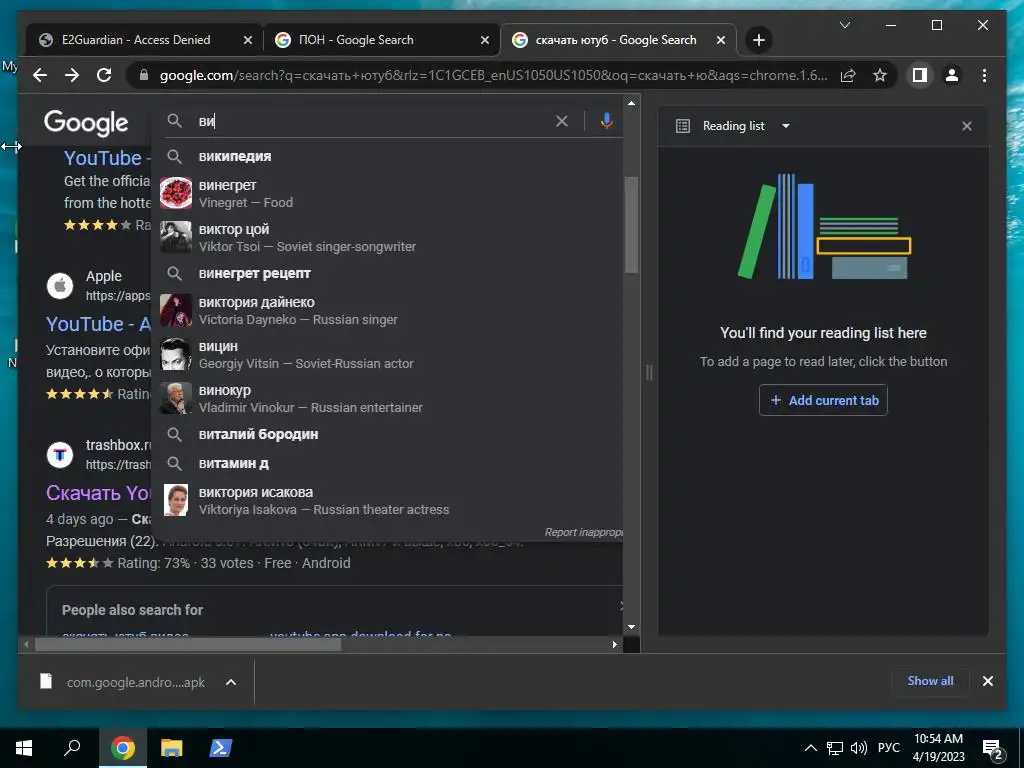
Task: Close the downloads bar
Action: [987, 680]
